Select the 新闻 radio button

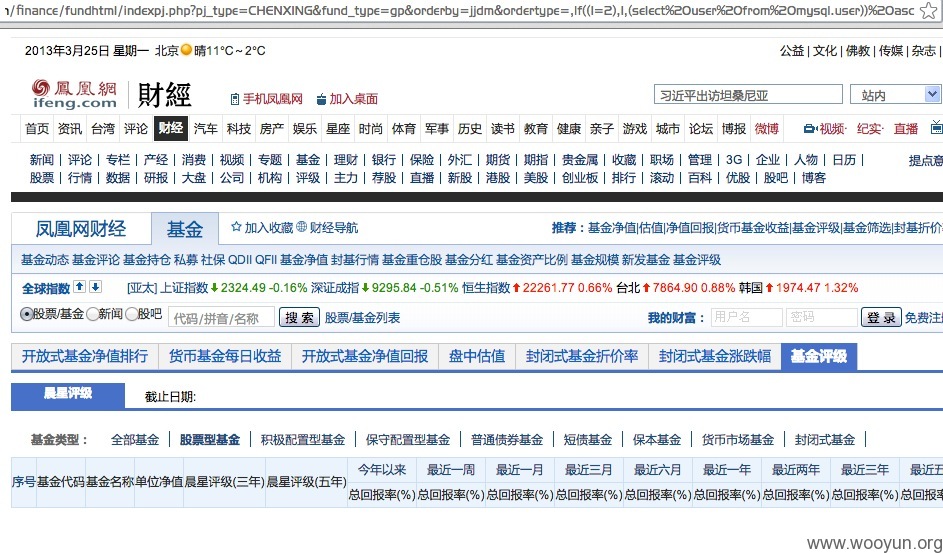[x=92, y=314]
